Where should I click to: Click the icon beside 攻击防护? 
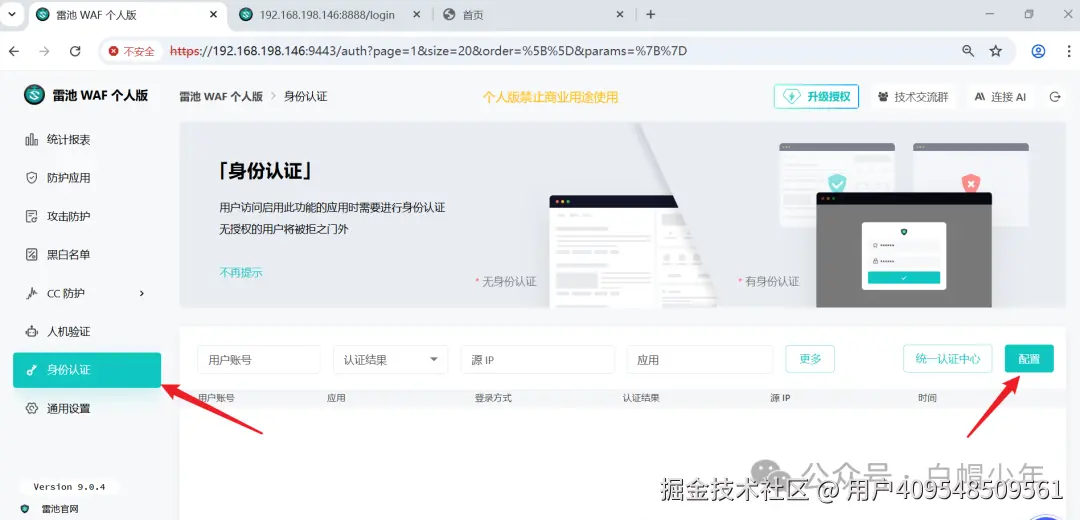pyautogui.click(x=32, y=216)
